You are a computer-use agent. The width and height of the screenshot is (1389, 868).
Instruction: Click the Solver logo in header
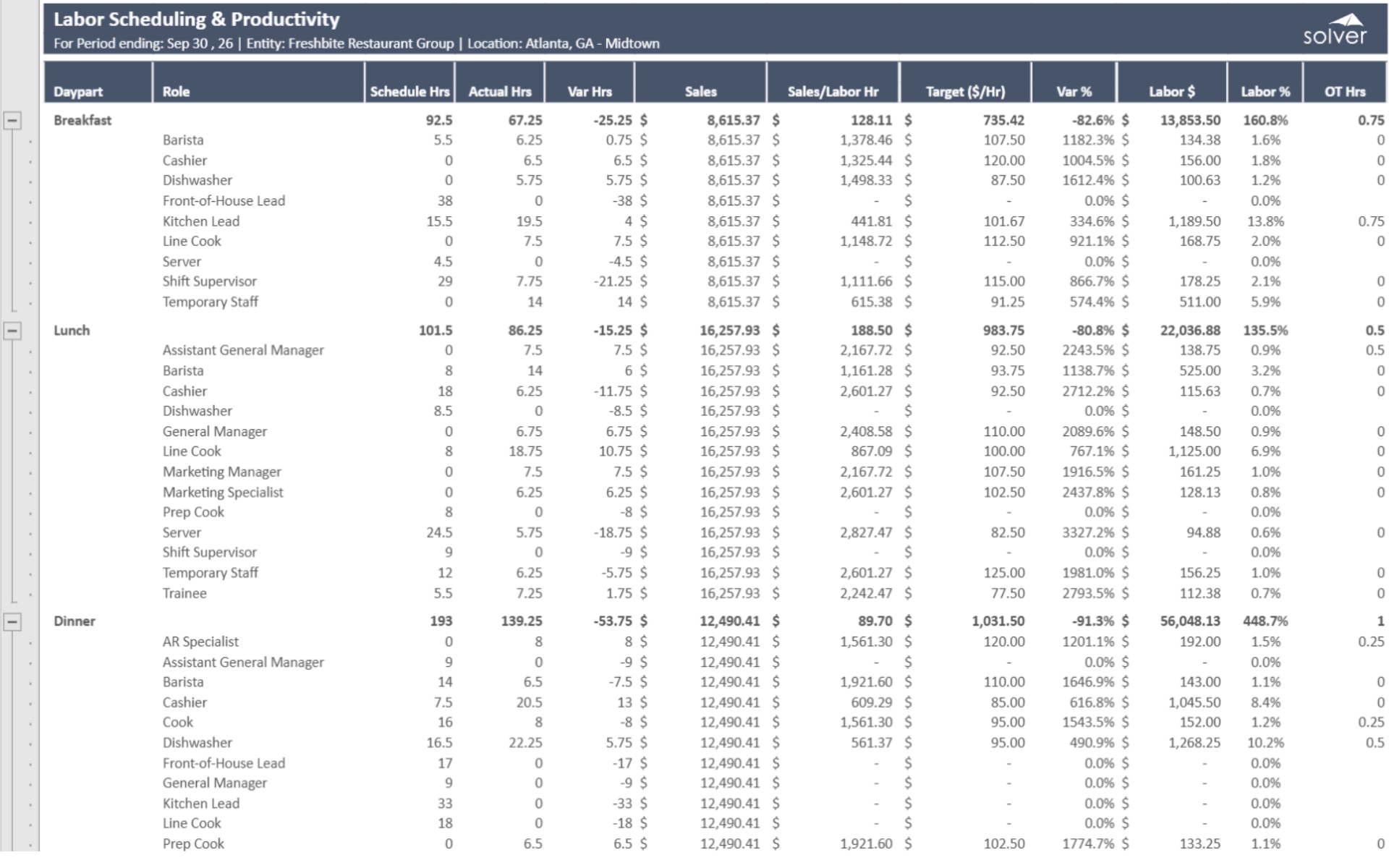(x=1335, y=30)
